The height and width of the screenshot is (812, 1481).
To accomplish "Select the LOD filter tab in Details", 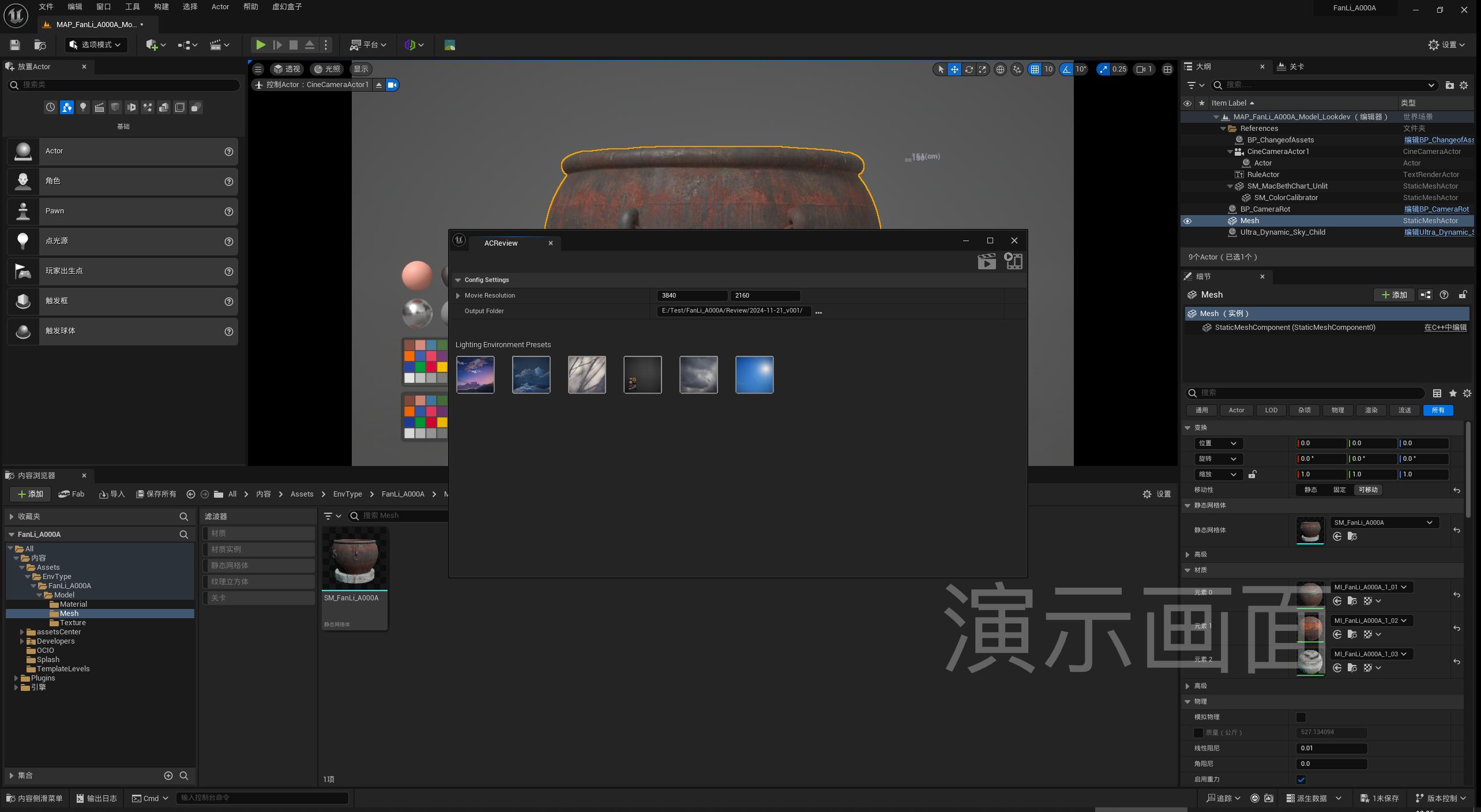I will 1271,411.
